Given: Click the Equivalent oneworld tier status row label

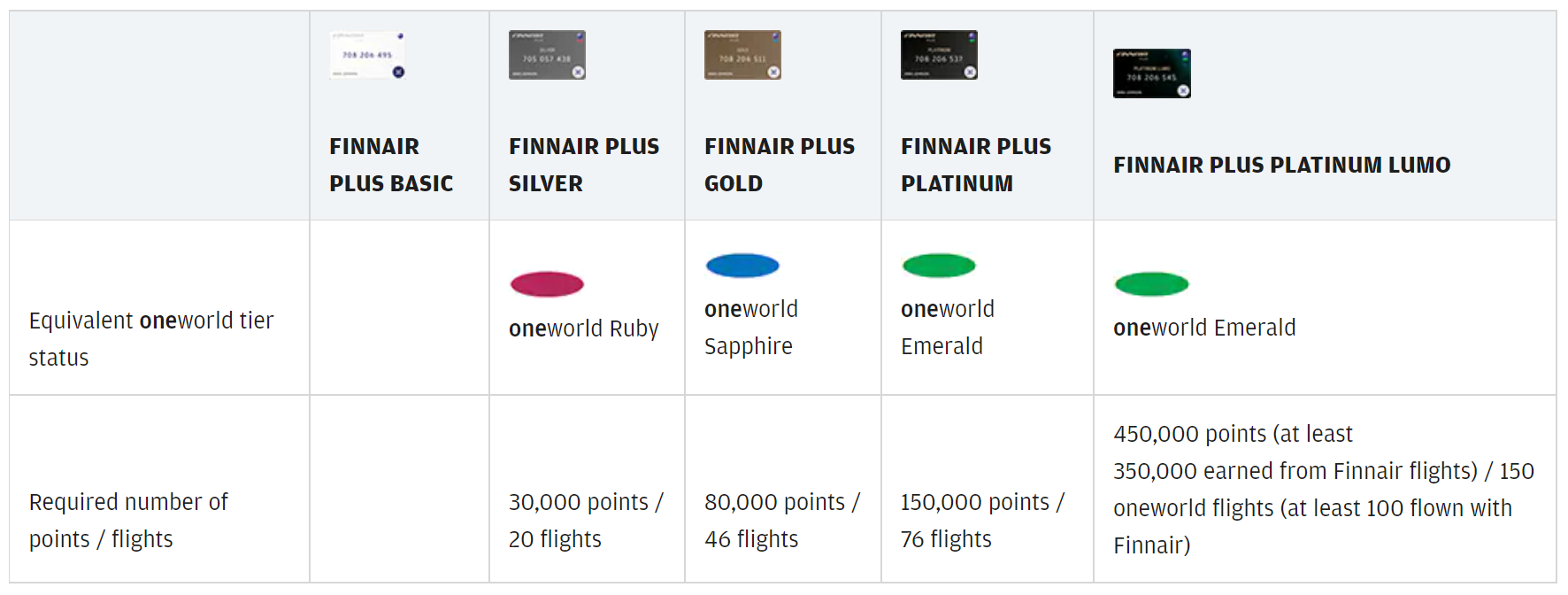Looking at the screenshot, I should [151, 338].
